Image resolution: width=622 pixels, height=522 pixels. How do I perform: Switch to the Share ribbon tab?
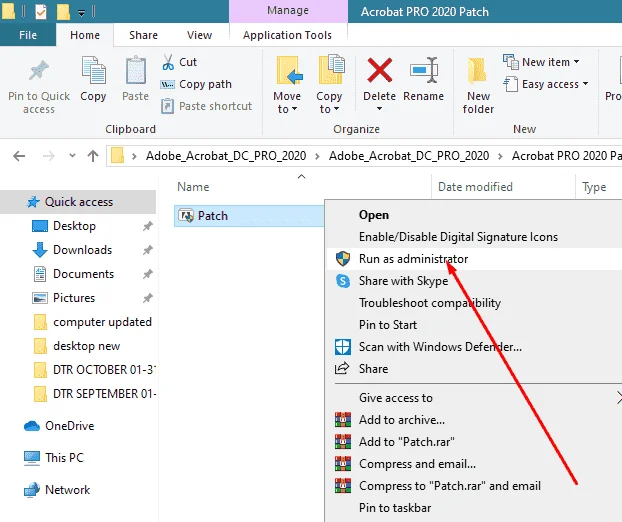143,35
